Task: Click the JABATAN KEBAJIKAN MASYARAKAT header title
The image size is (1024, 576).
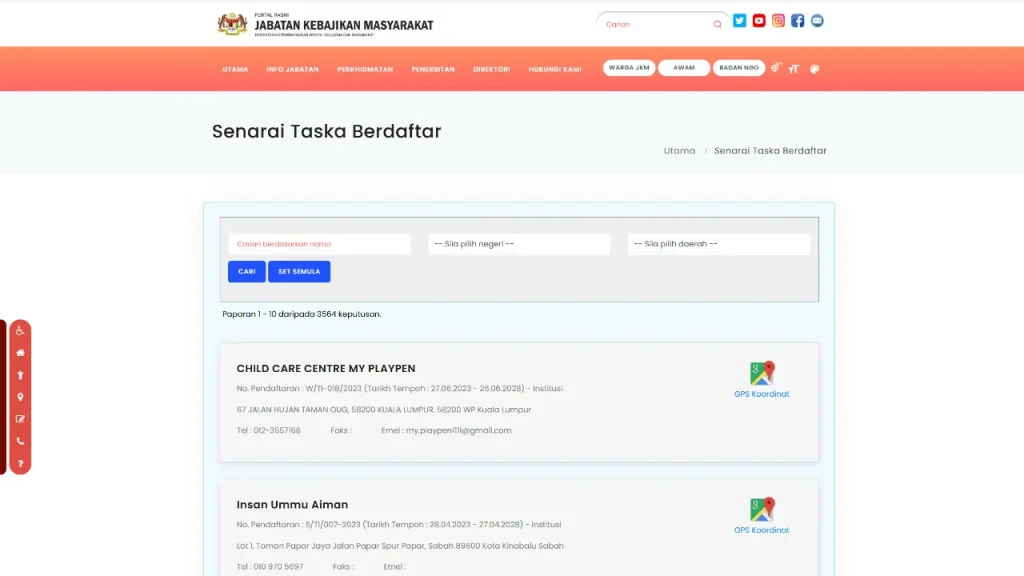Action: tap(344, 25)
